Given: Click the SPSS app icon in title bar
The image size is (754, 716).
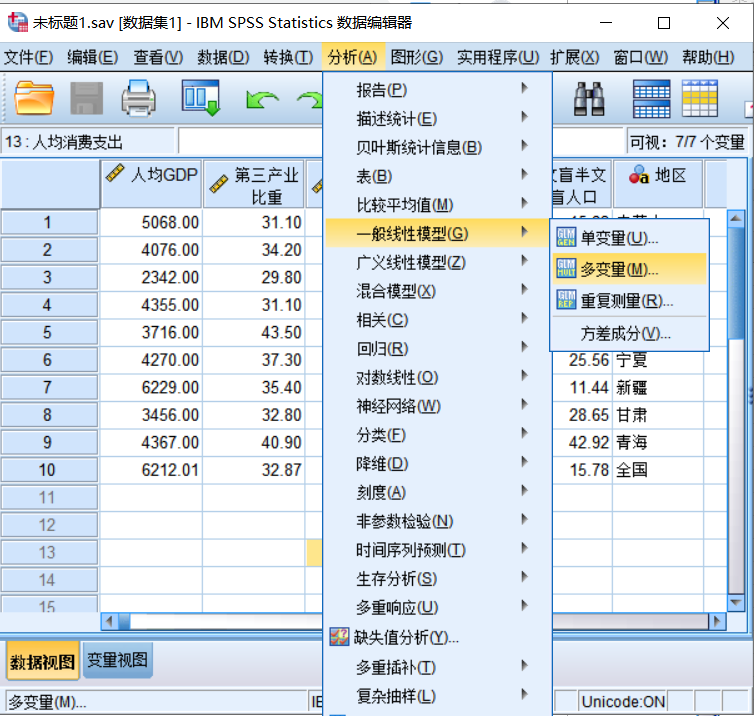Looking at the screenshot, I should (17, 22).
